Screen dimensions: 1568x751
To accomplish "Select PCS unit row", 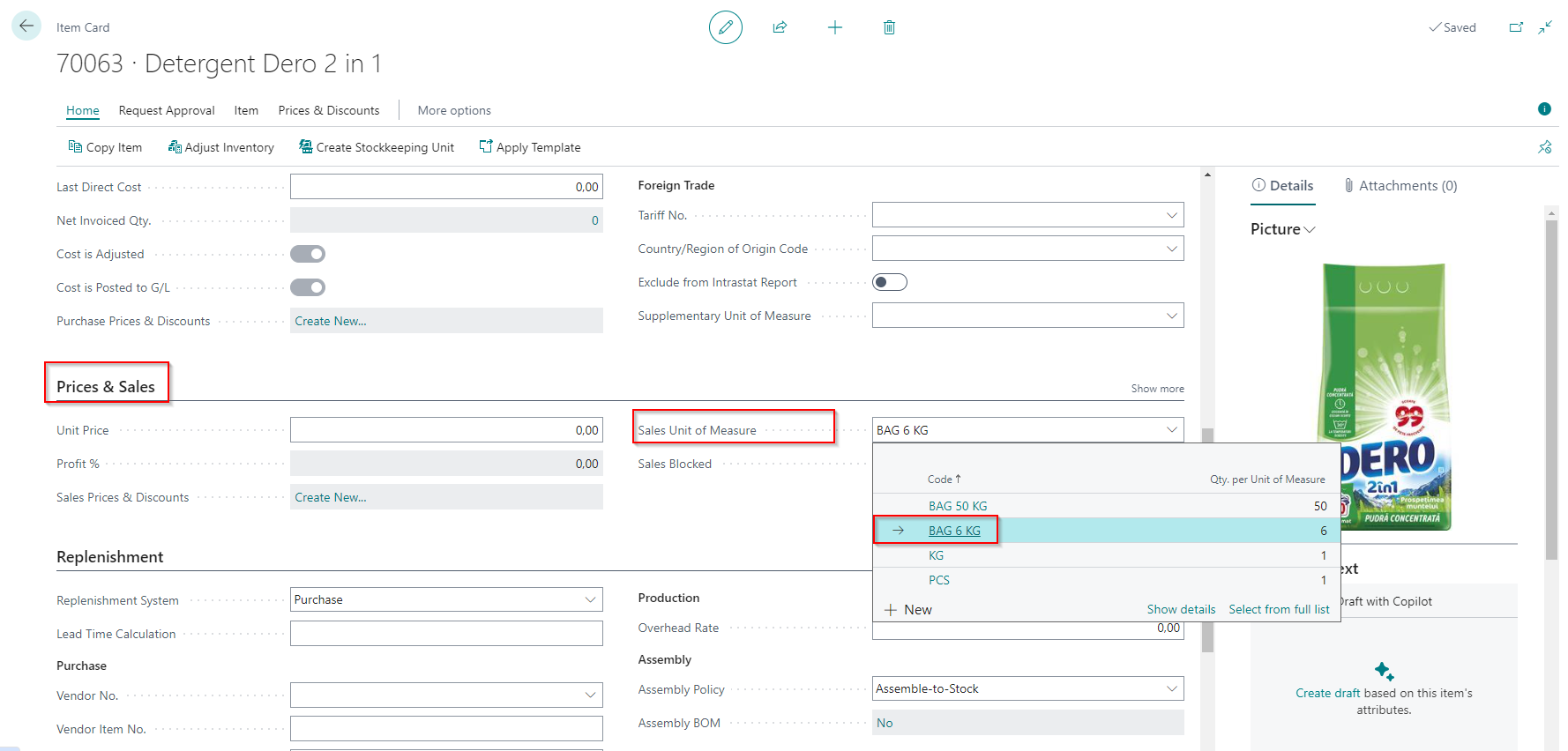I will [x=1106, y=580].
